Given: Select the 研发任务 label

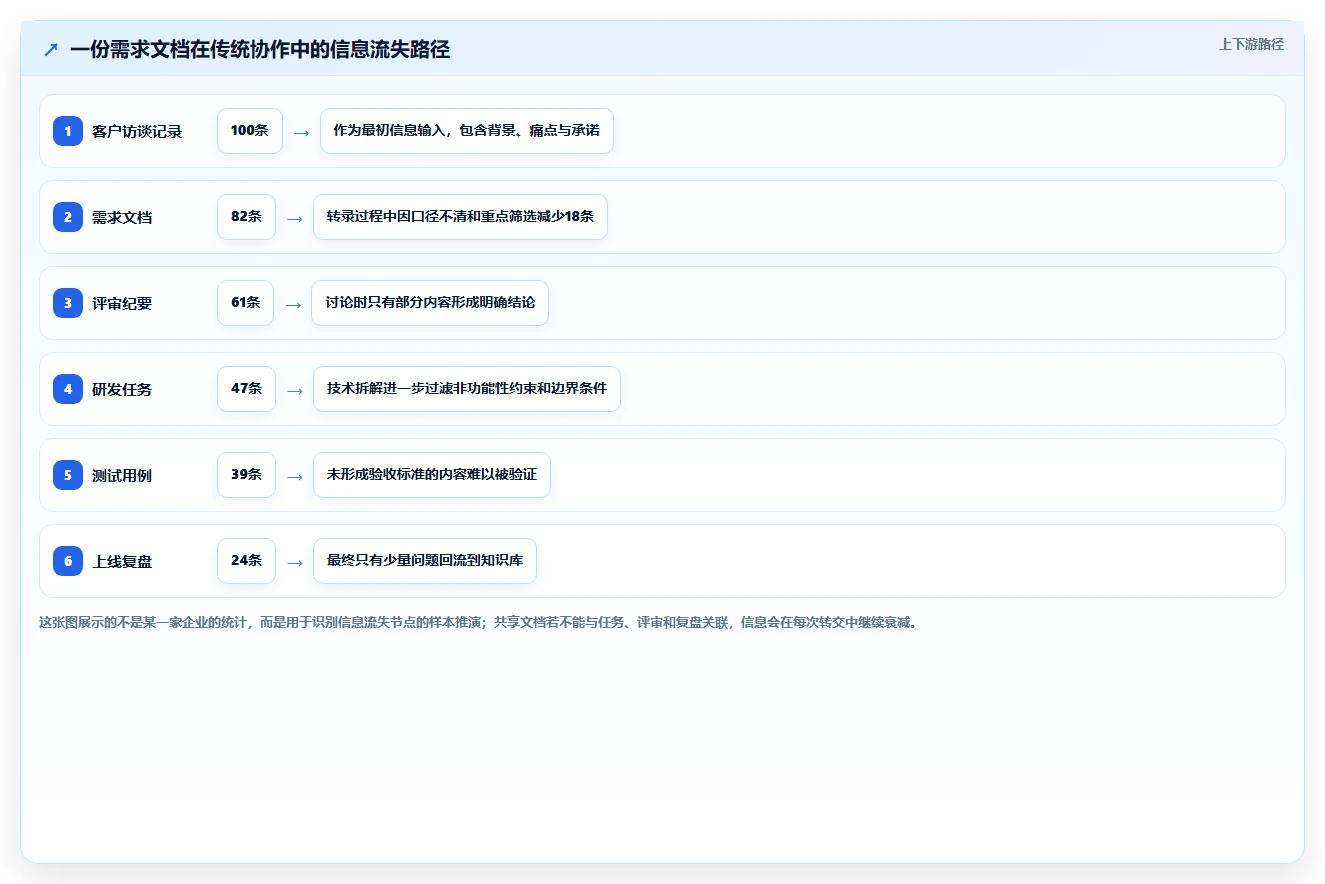Looking at the screenshot, I should pos(122,389).
